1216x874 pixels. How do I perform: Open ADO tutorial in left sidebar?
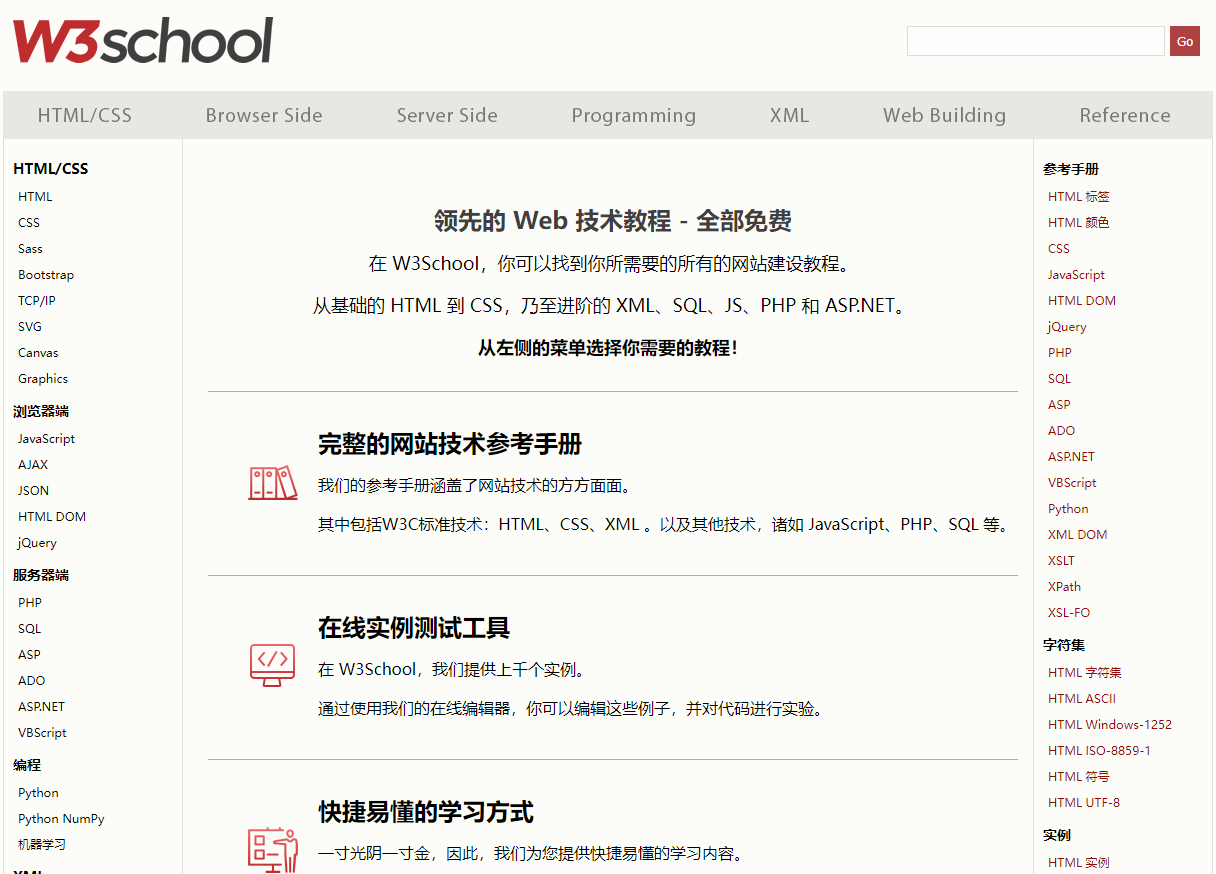(x=31, y=681)
